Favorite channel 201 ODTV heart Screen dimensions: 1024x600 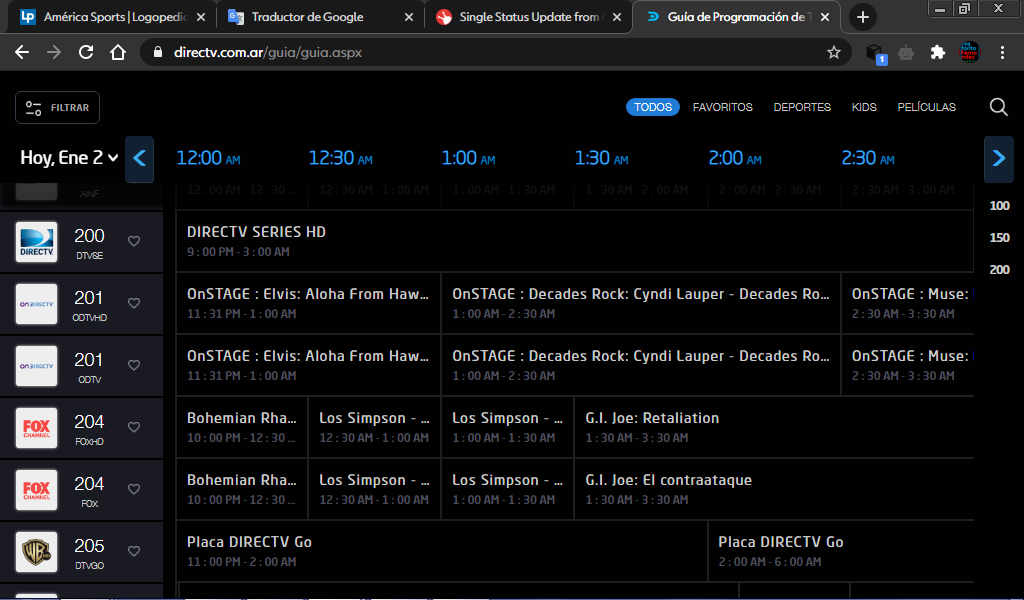click(x=134, y=365)
